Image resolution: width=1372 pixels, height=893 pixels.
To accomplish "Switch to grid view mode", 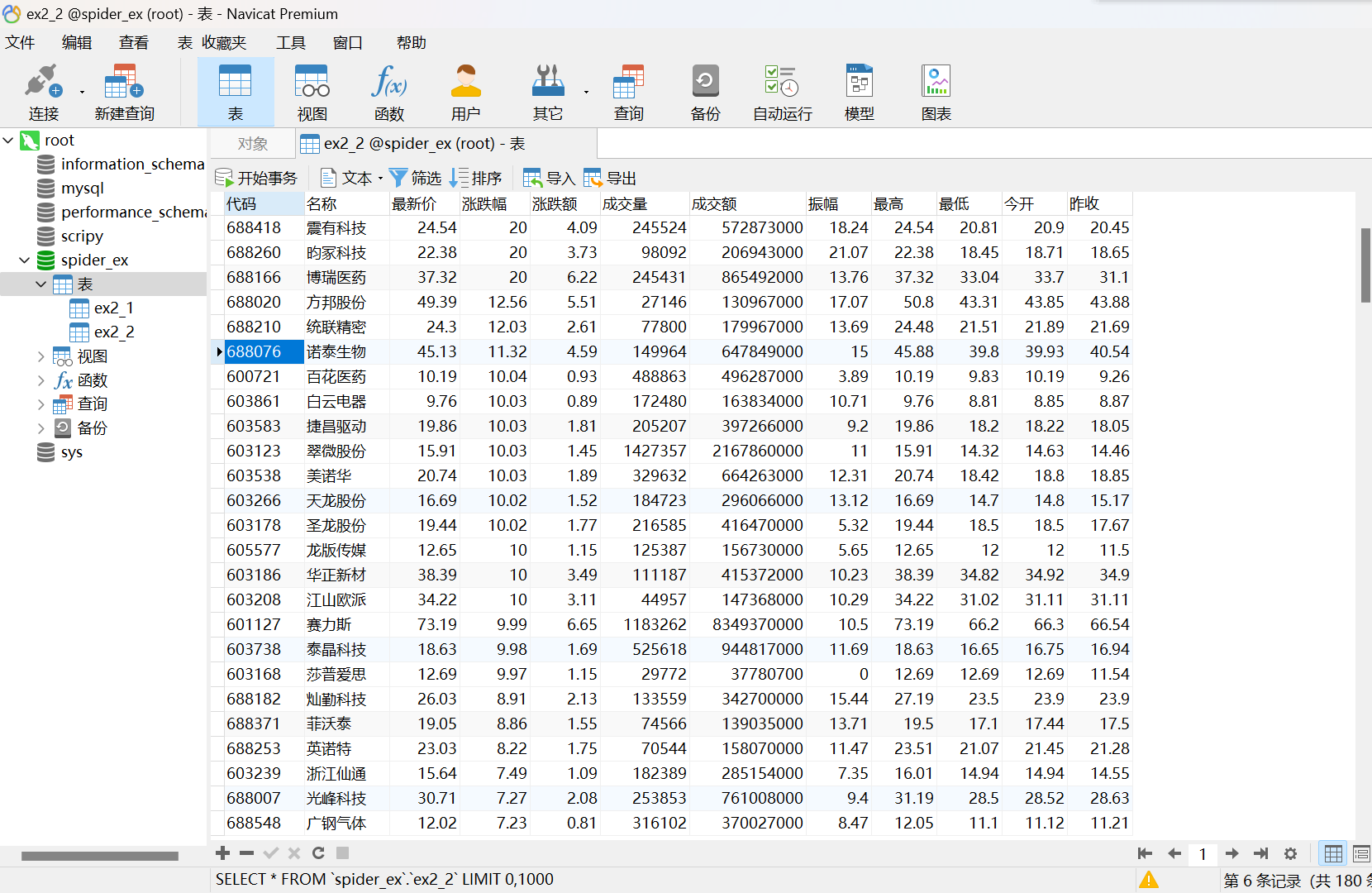I will click(x=1333, y=853).
